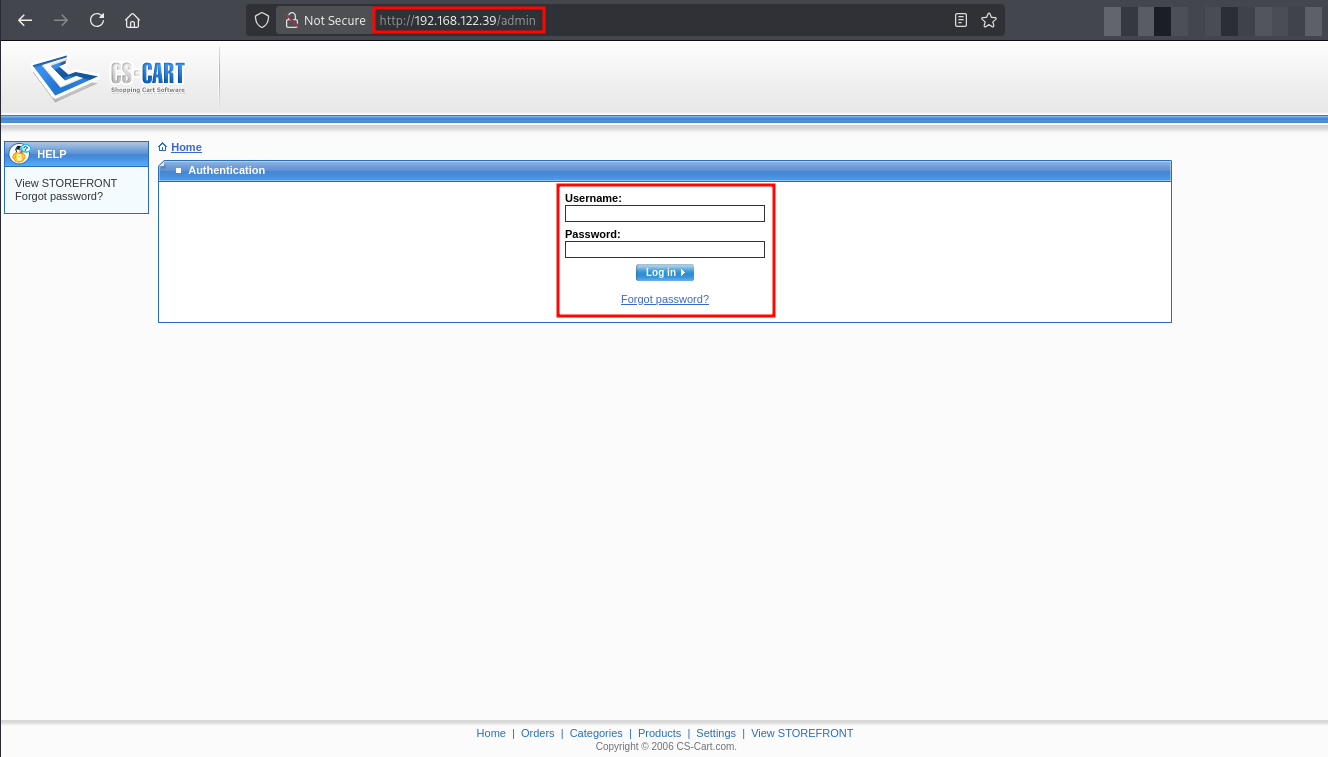Click View STOREFRONT in HELP panel
This screenshot has width=1328, height=757.
tap(66, 183)
